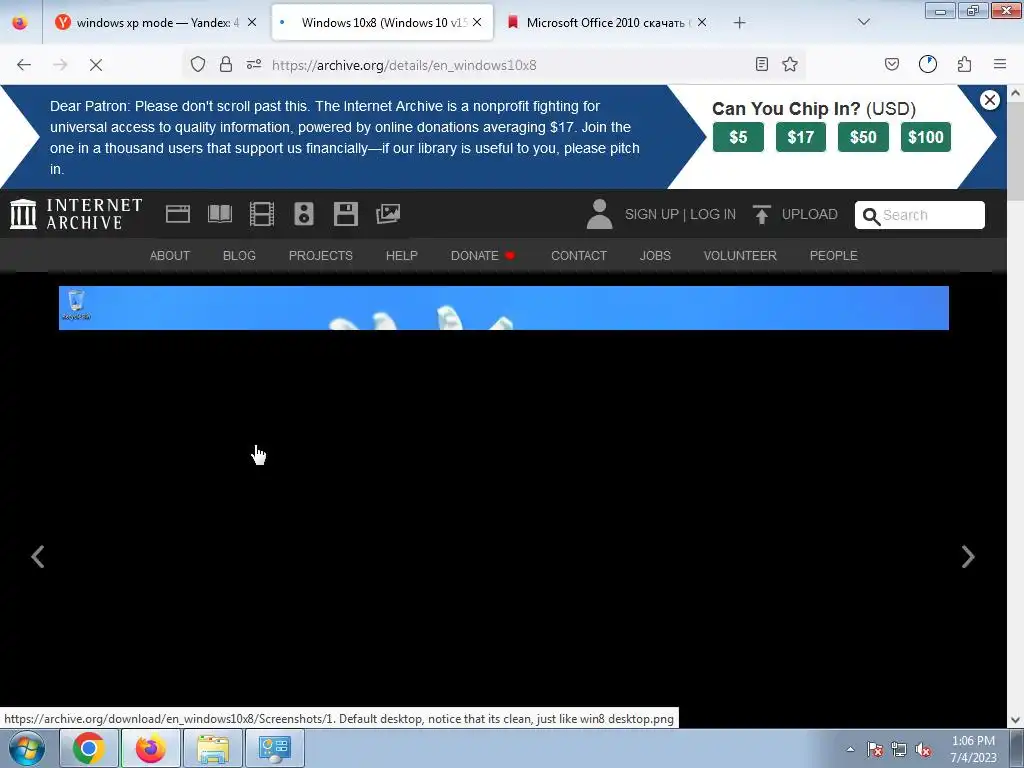
Task: Show hidden tray icons arrow
Action: [850, 749]
